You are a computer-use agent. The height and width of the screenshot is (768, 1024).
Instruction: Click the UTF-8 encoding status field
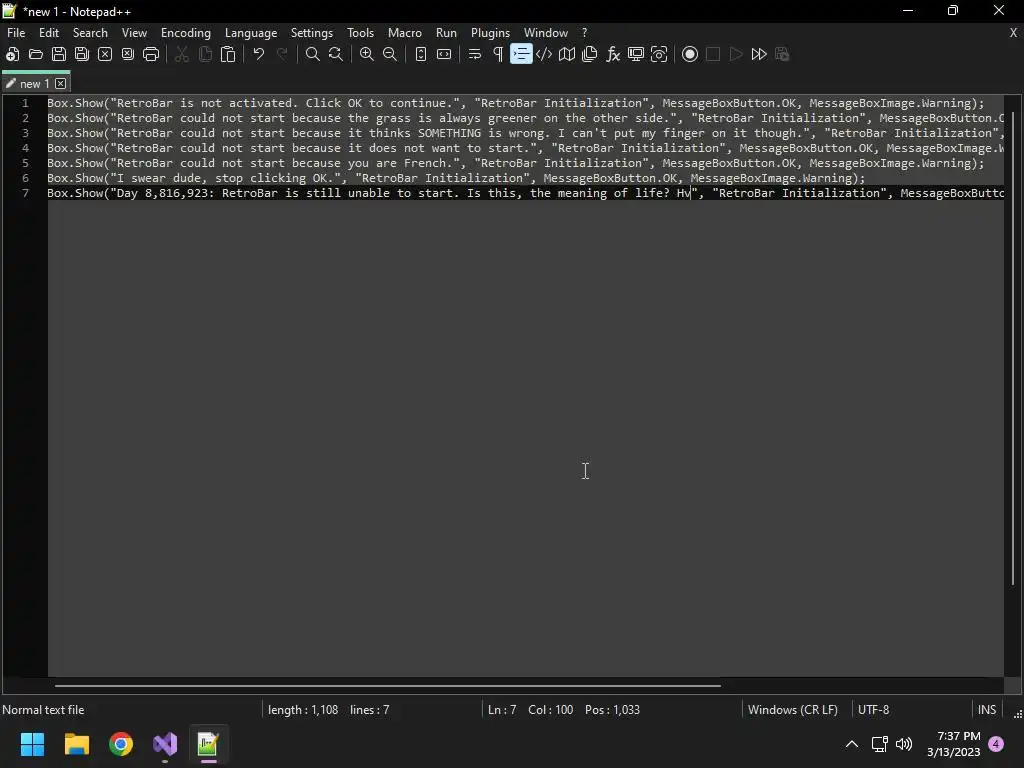pos(874,710)
